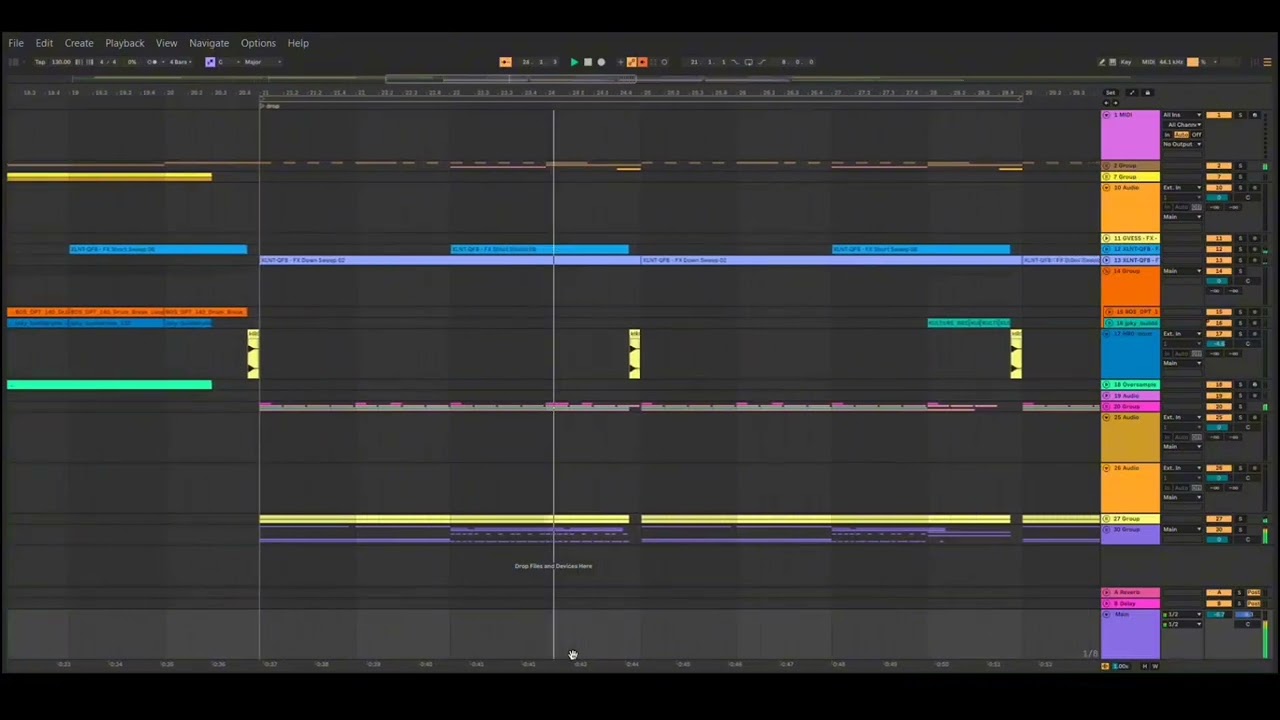Open the Create menu
The height and width of the screenshot is (720, 1280).
click(79, 43)
